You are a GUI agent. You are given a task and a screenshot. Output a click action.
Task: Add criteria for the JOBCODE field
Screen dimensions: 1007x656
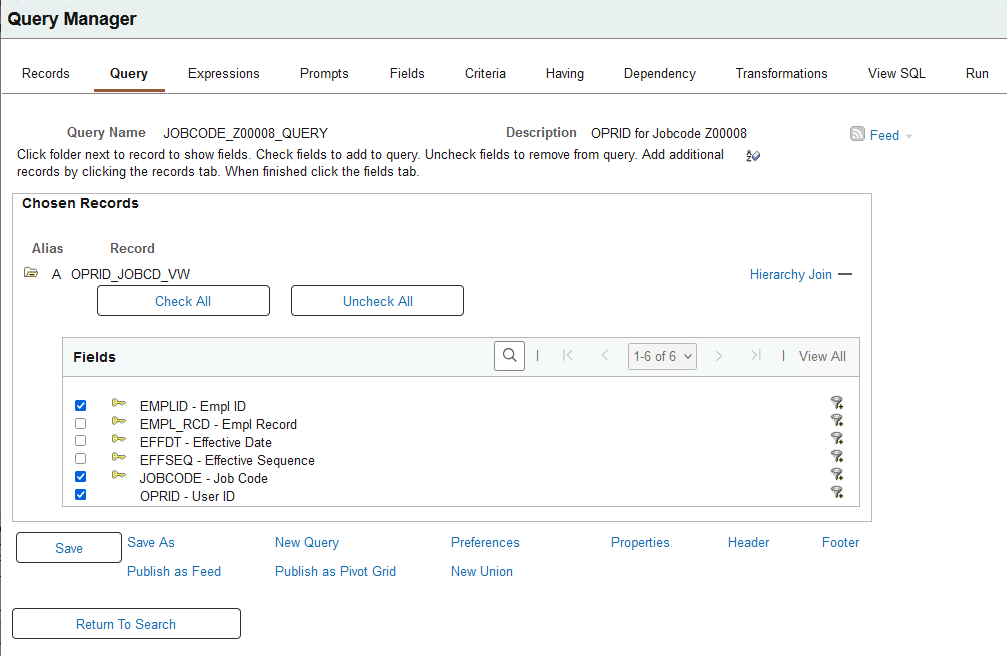click(837, 474)
